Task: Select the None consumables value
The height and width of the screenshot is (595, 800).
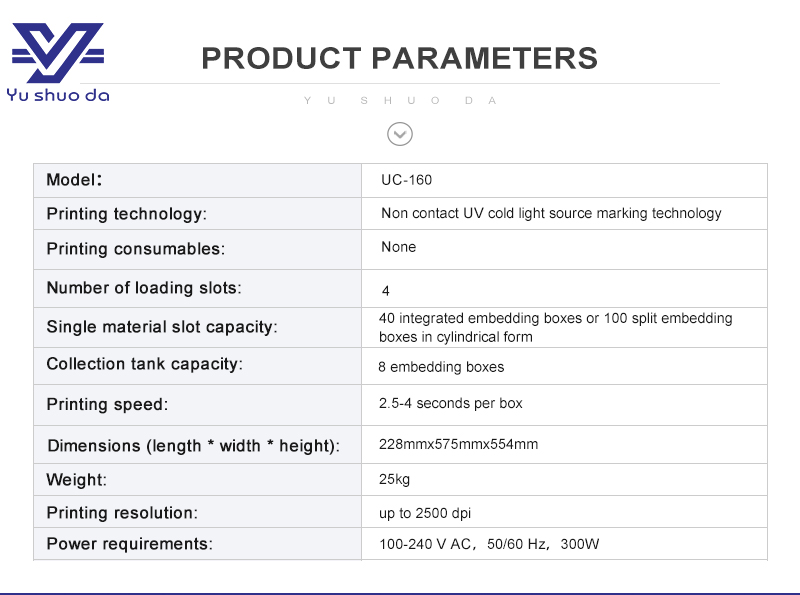Action: (x=398, y=247)
